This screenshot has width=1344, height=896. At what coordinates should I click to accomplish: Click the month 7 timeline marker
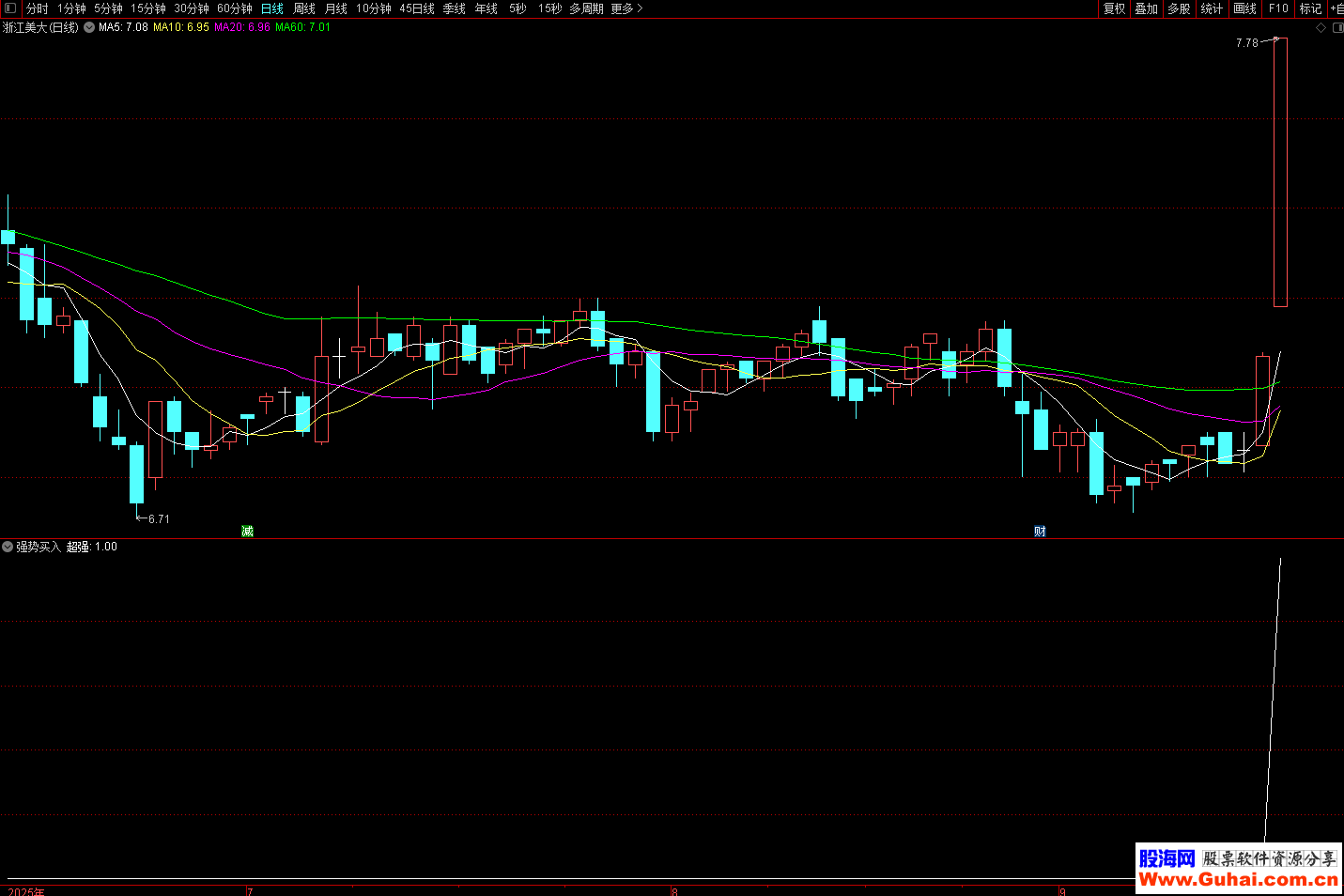pos(250,891)
